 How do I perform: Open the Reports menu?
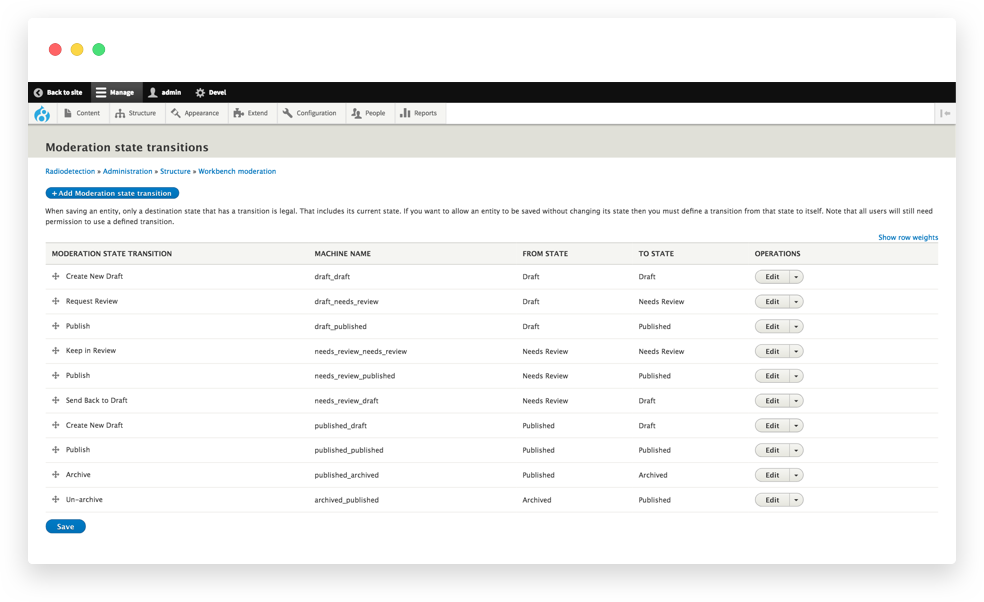[419, 114]
